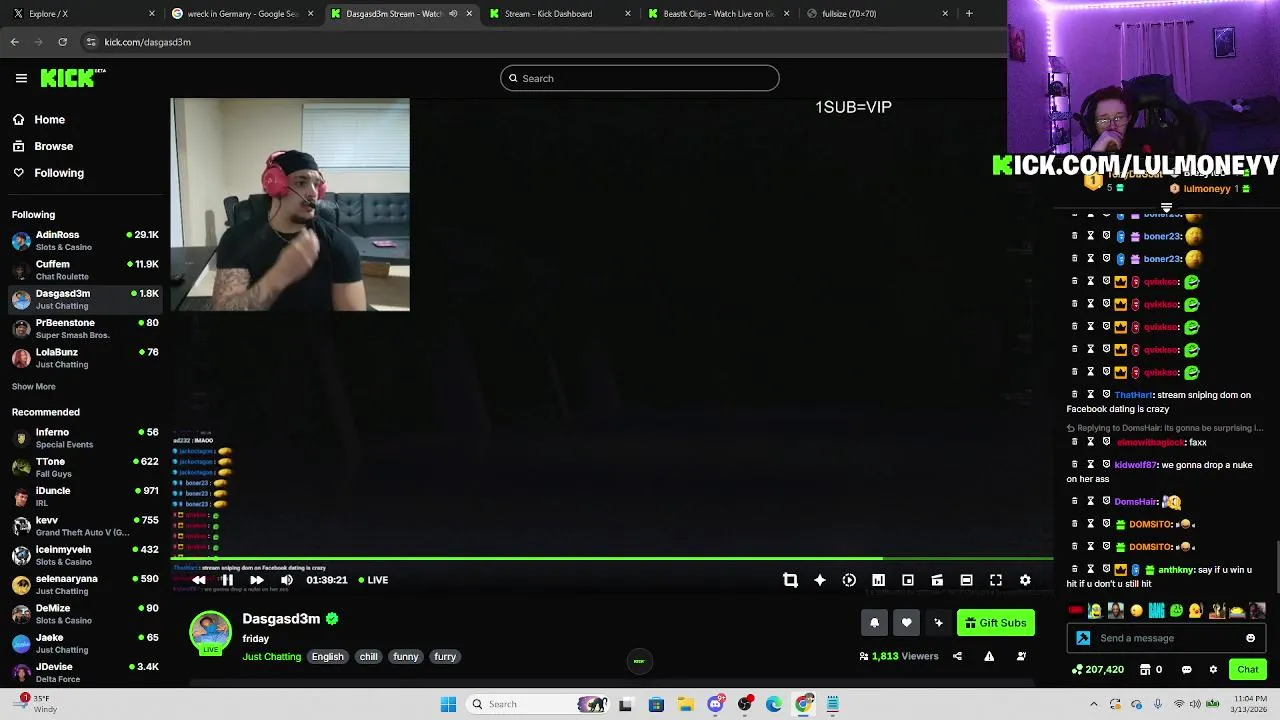
Task: Expand Show more in Following list
Action: click(x=34, y=386)
